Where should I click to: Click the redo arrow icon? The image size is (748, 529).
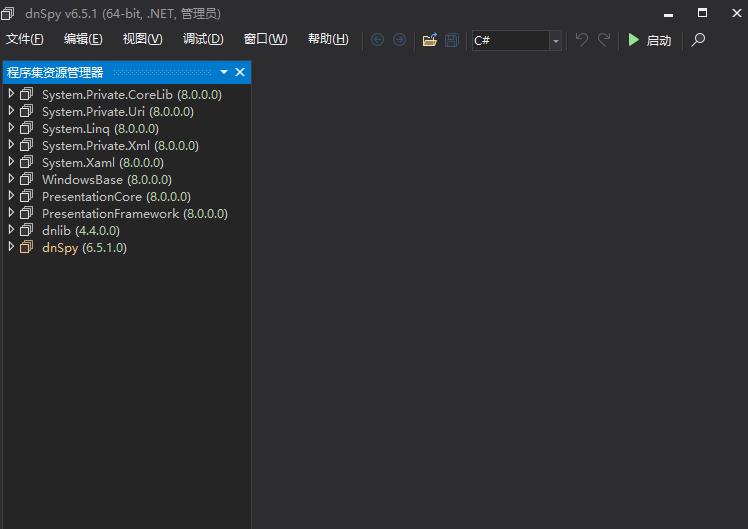click(x=604, y=40)
